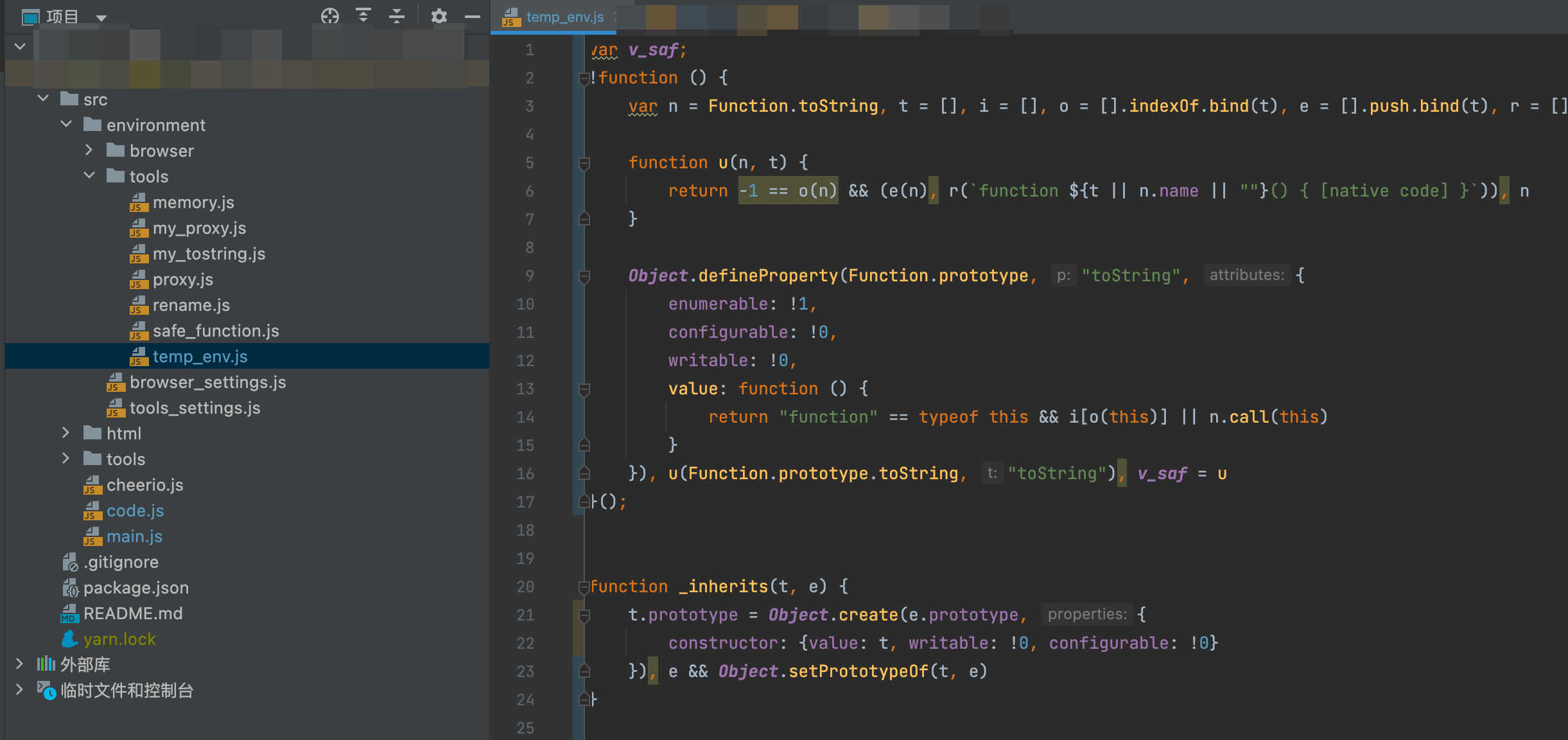Click the html folder icon
The image size is (1568, 740).
click(x=92, y=433)
